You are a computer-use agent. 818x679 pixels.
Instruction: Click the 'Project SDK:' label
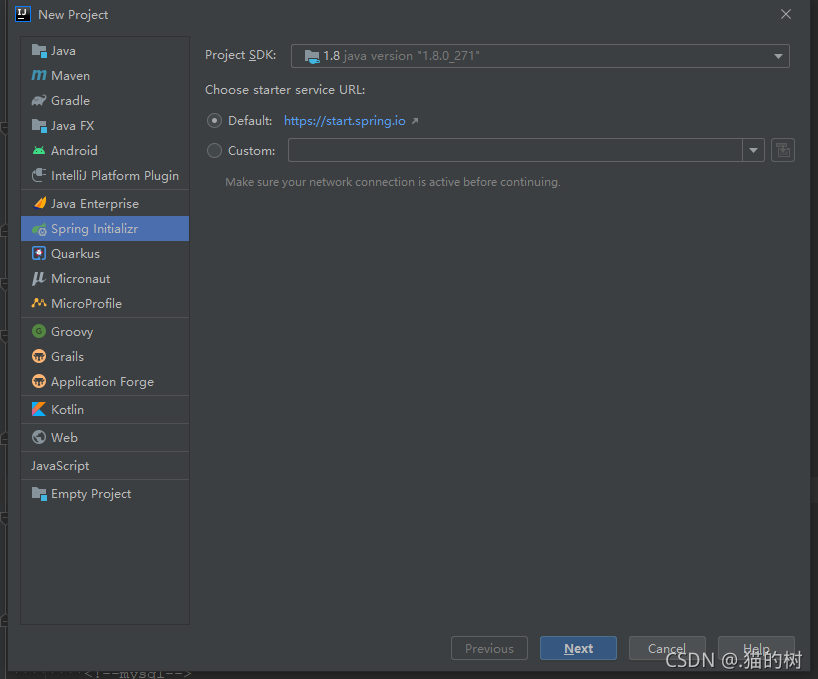240,55
